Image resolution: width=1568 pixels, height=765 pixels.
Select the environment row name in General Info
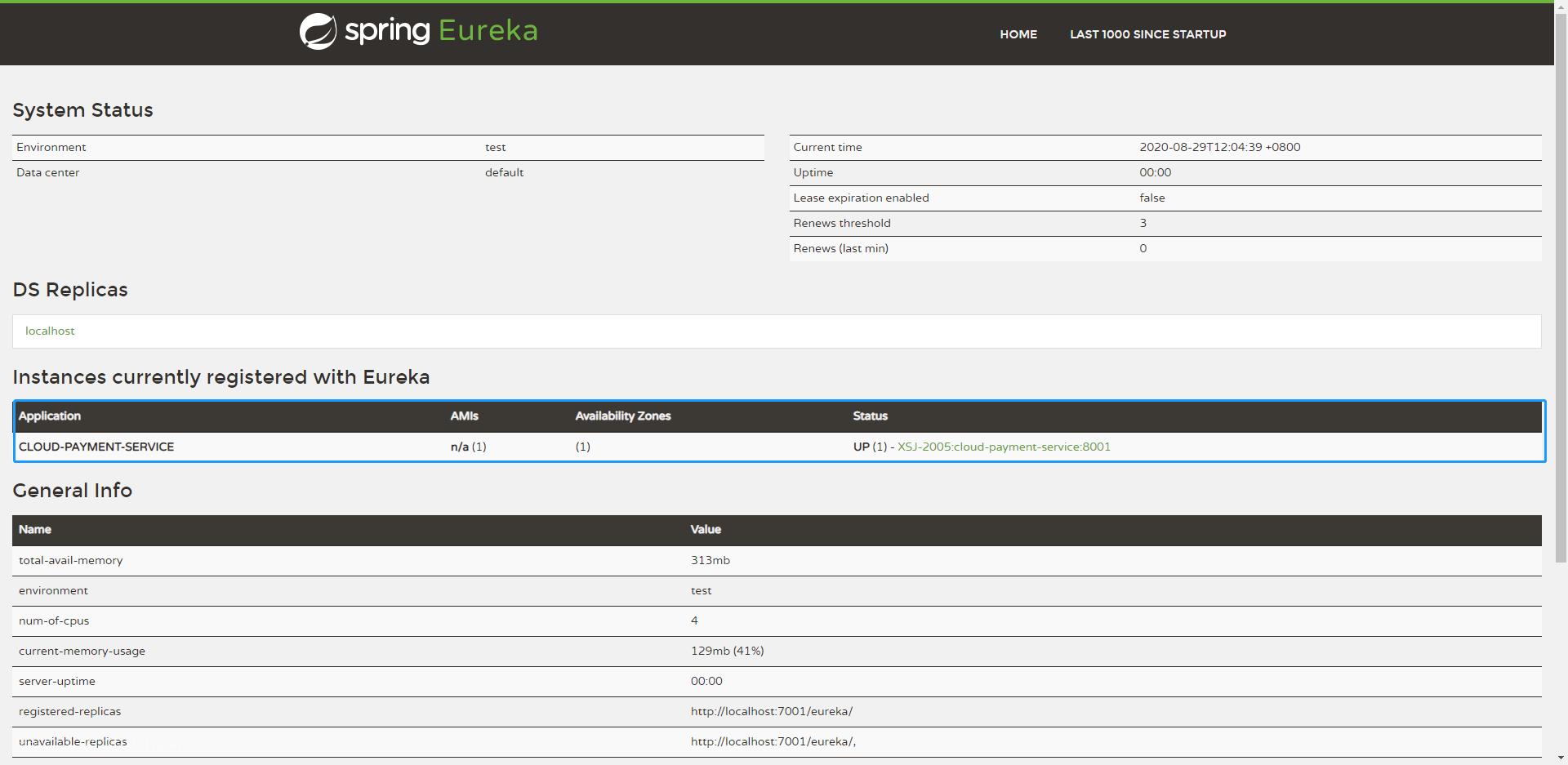pos(53,590)
